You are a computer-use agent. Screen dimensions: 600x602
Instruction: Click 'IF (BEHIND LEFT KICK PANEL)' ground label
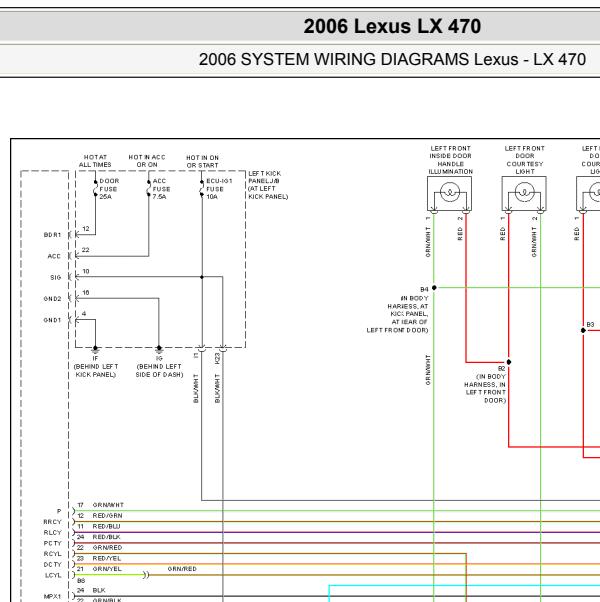(x=96, y=367)
